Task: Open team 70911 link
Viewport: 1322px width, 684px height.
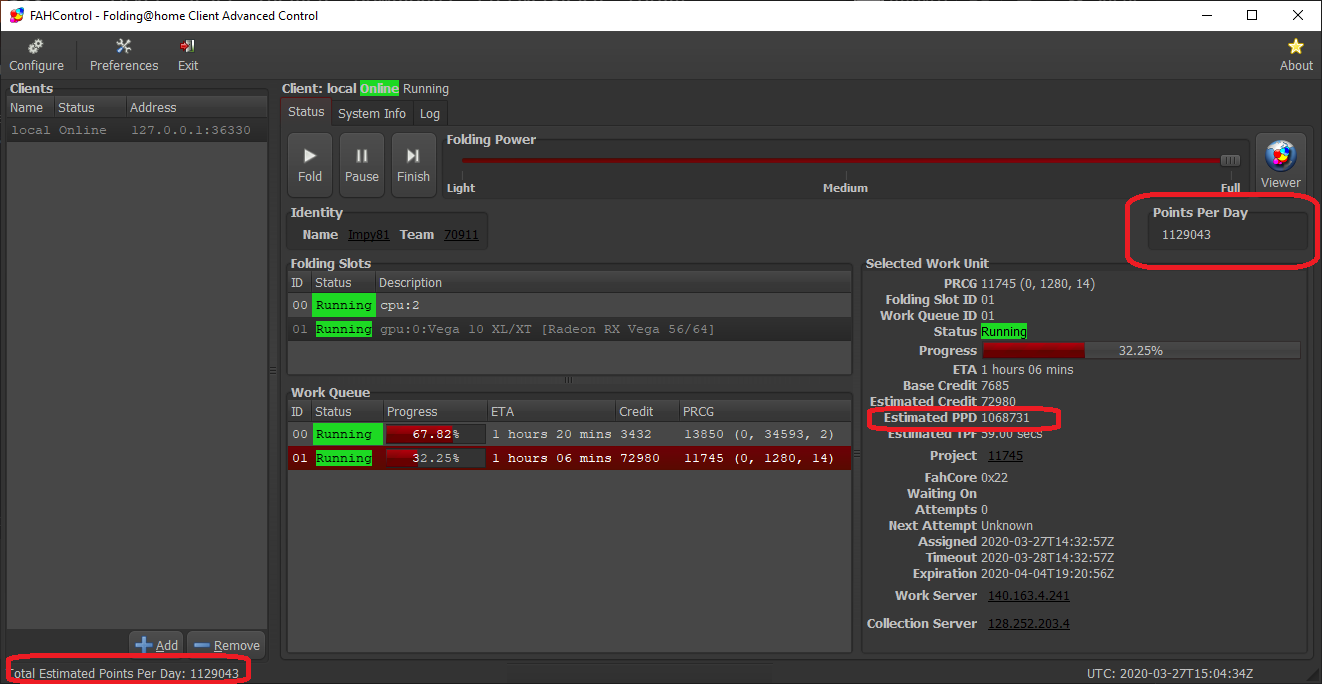Action: coord(461,235)
